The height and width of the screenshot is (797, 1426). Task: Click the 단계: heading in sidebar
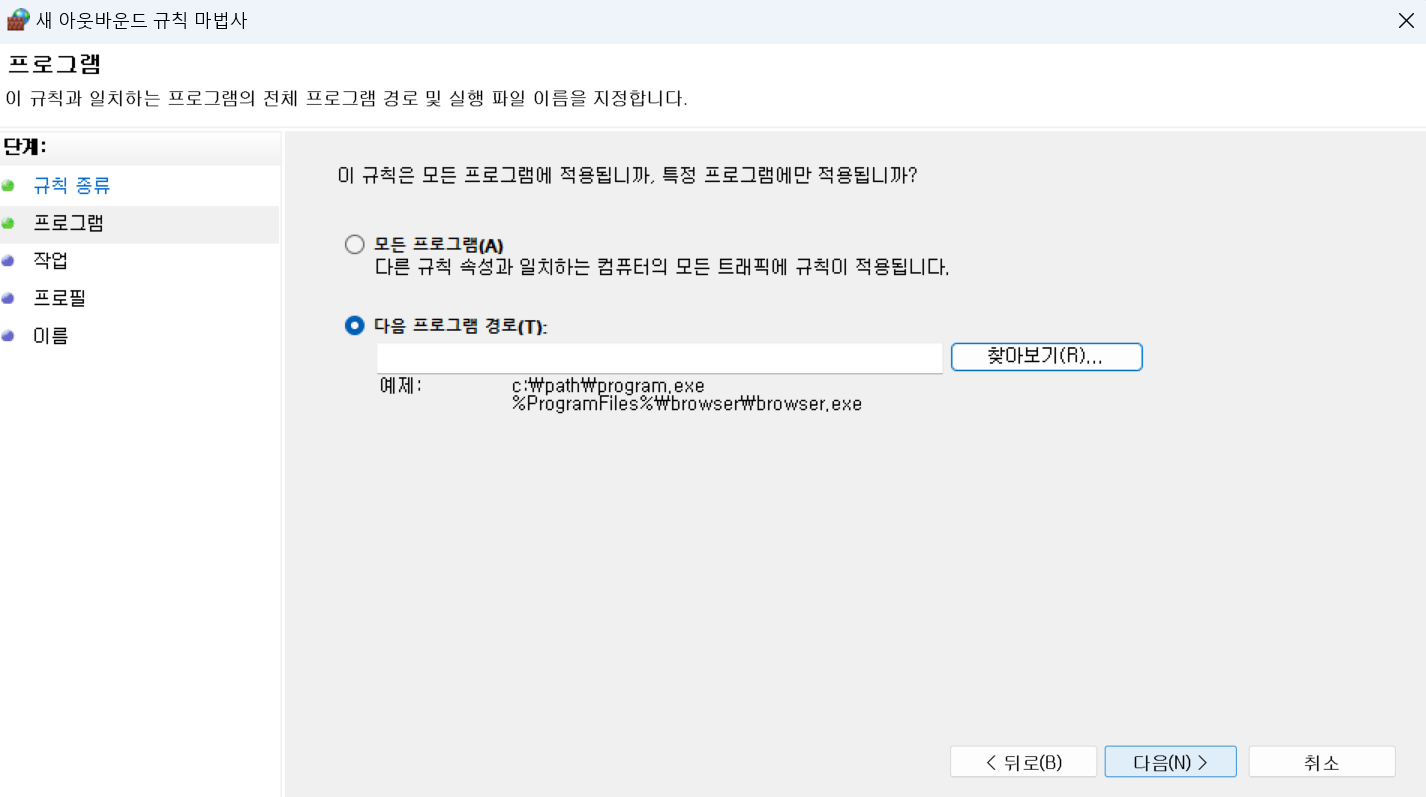pyautogui.click(x=25, y=147)
